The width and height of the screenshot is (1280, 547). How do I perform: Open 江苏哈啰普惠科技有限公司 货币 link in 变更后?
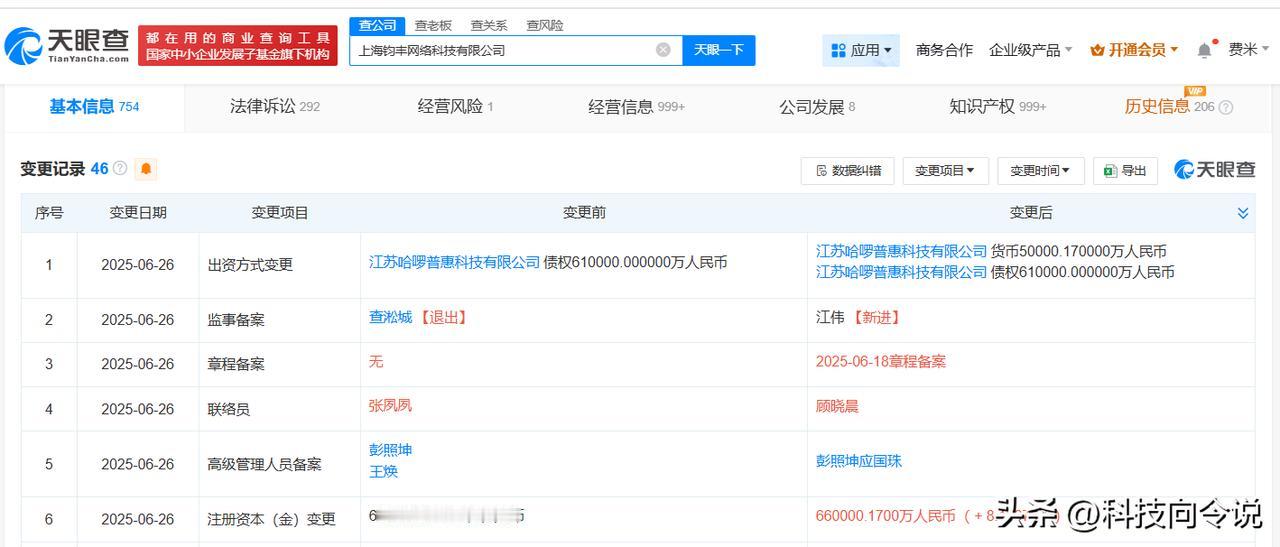[901, 251]
